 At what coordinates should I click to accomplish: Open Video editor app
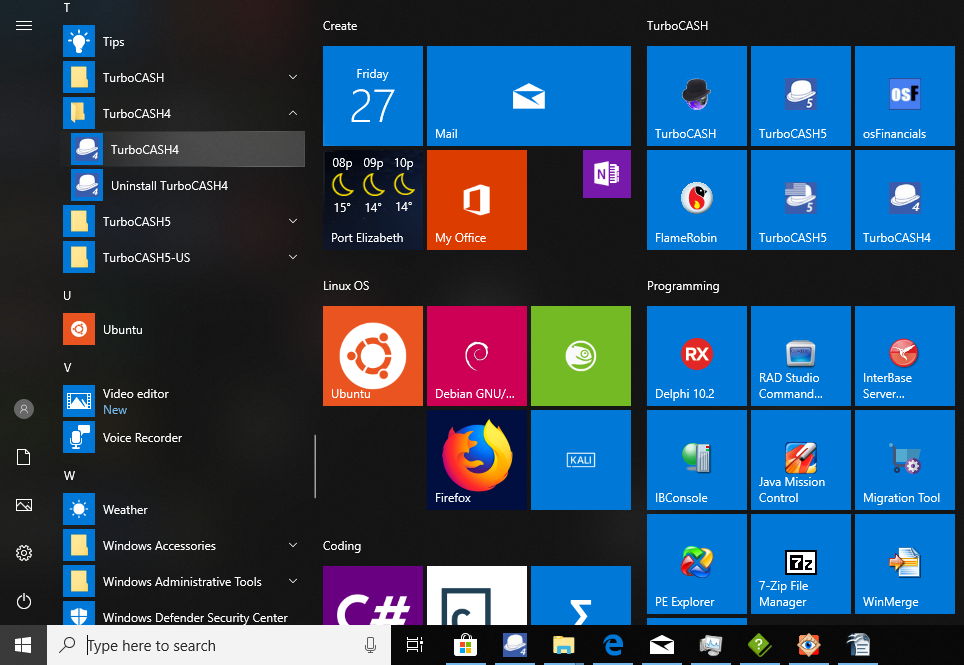click(183, 401)
